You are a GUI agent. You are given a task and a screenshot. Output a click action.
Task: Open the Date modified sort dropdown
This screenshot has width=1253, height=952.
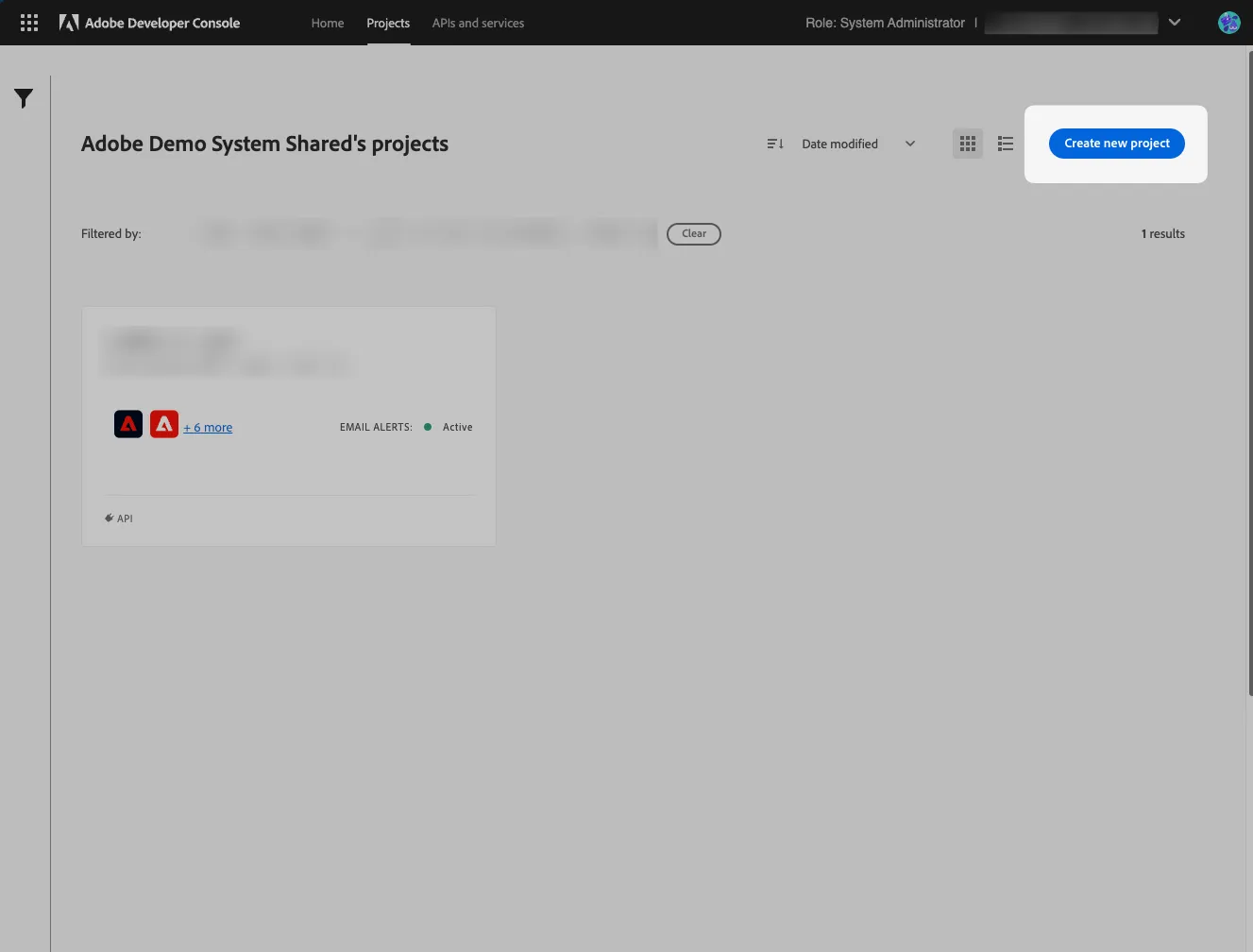coord(858,144)
